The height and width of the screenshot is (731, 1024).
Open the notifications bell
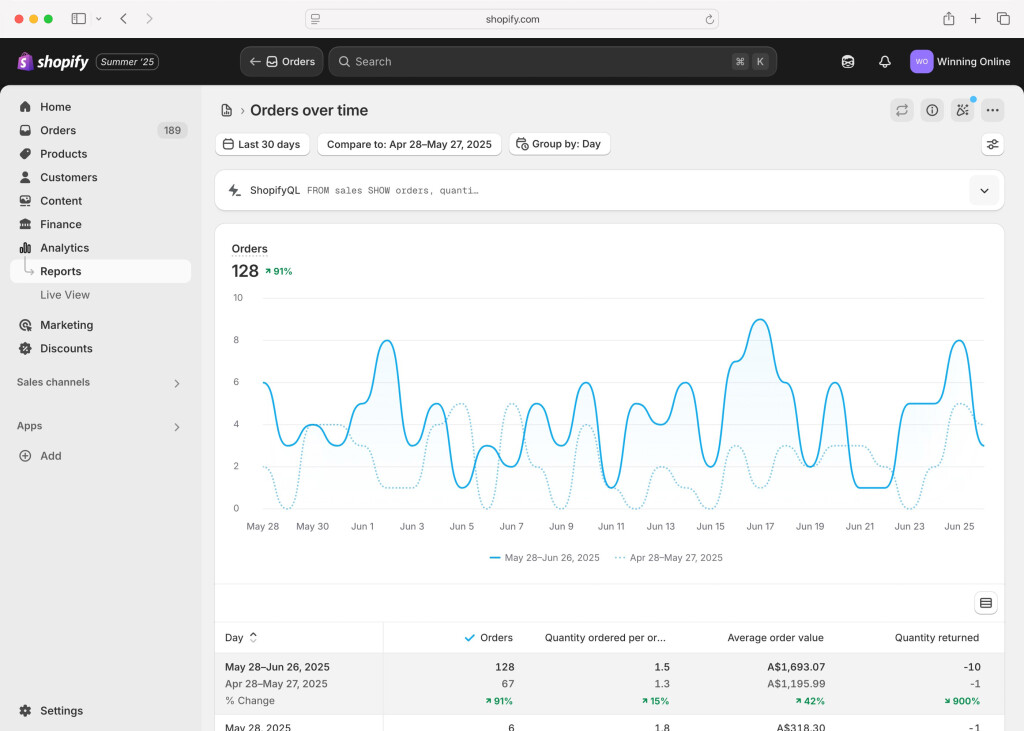point(884,62)
